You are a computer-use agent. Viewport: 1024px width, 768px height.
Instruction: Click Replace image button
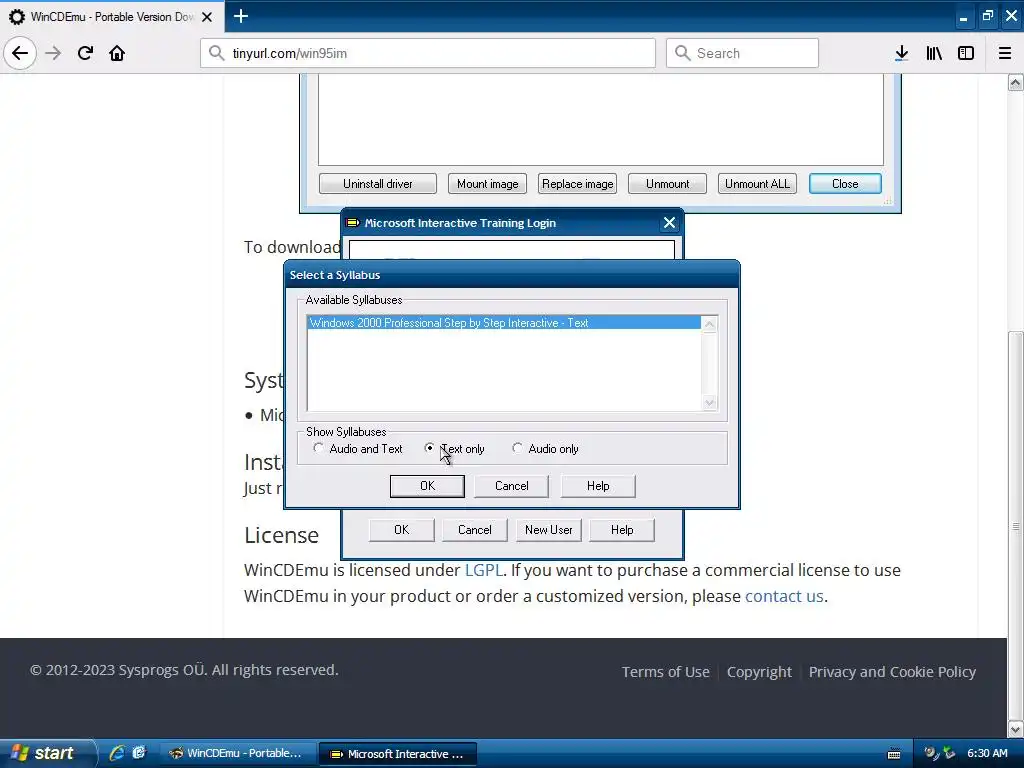pyautogui.click(x=577, y=184)
